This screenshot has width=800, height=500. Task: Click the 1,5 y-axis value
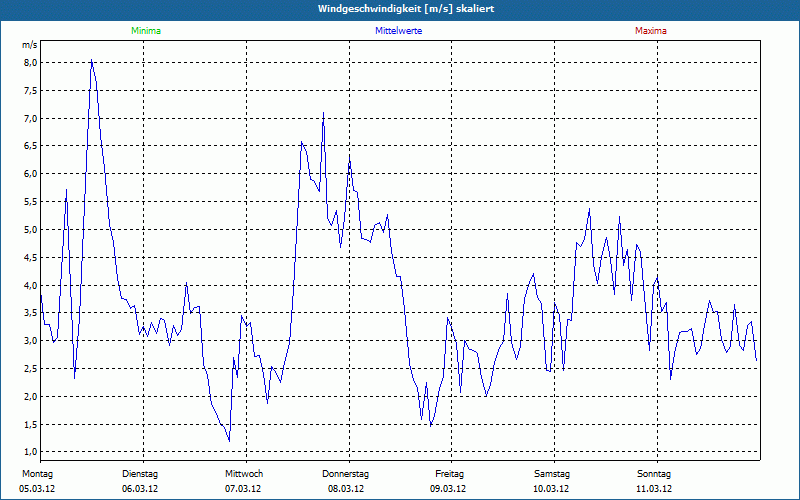point(30,424)
